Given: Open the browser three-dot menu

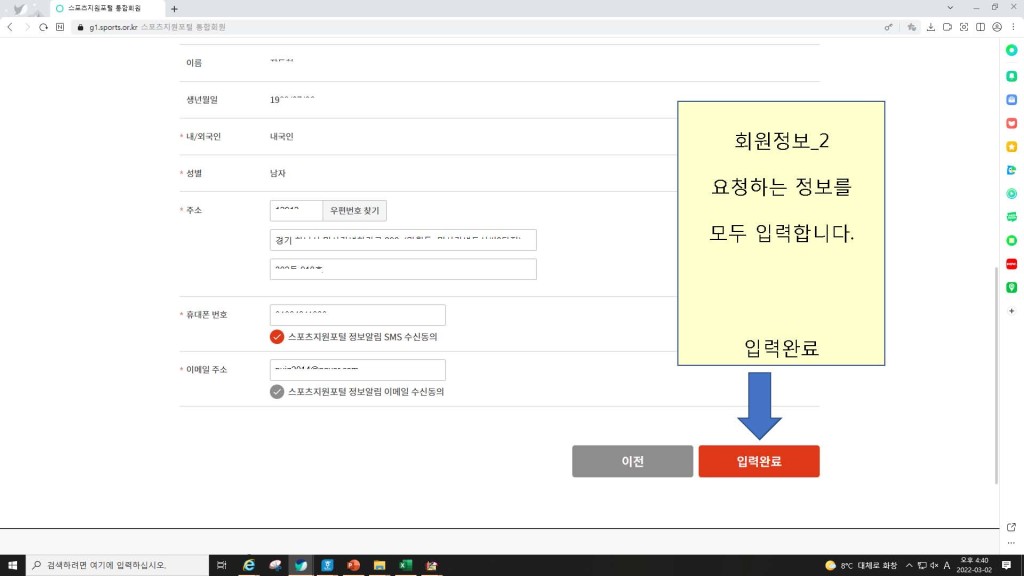Looking at the screenshot, I should coord(1013,27).
